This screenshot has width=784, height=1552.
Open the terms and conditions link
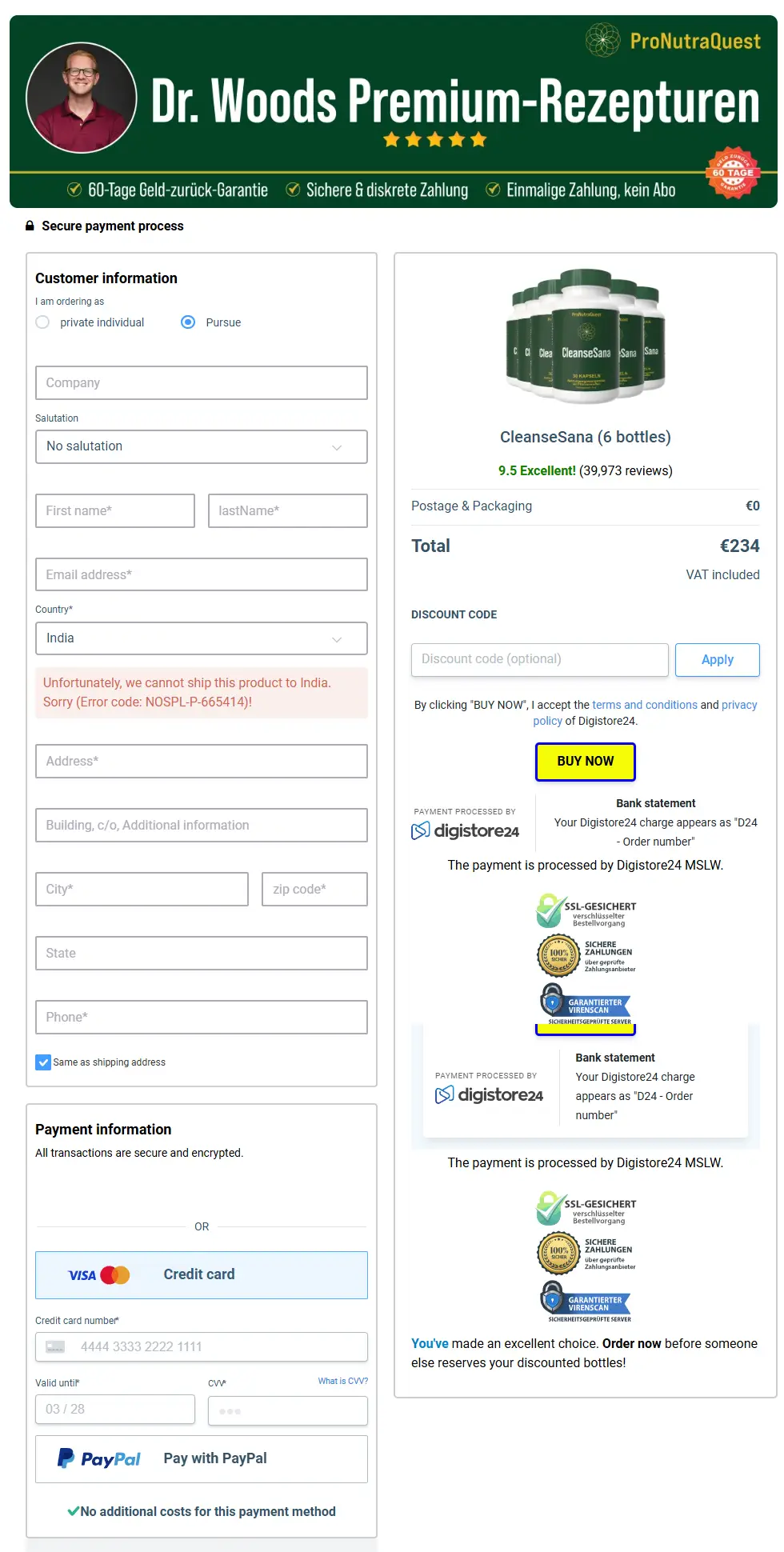tap(645, 705)
